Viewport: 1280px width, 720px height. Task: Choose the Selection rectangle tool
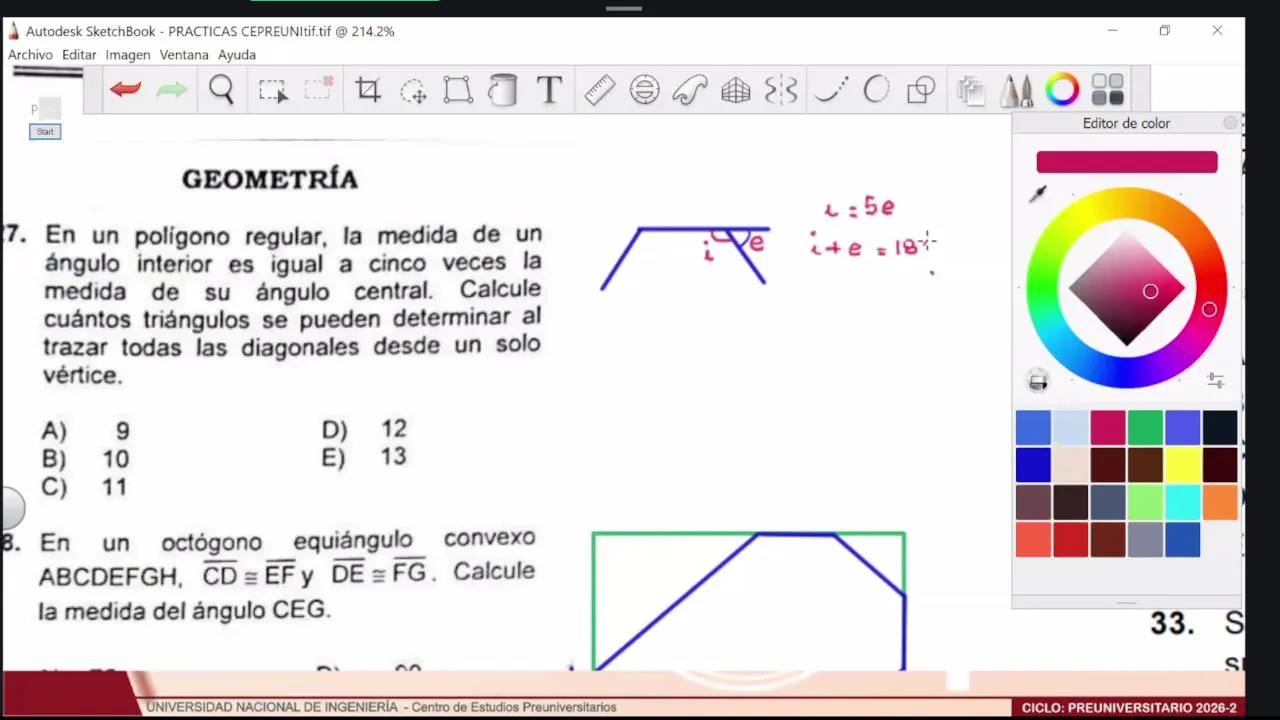(x=273, y=91)
